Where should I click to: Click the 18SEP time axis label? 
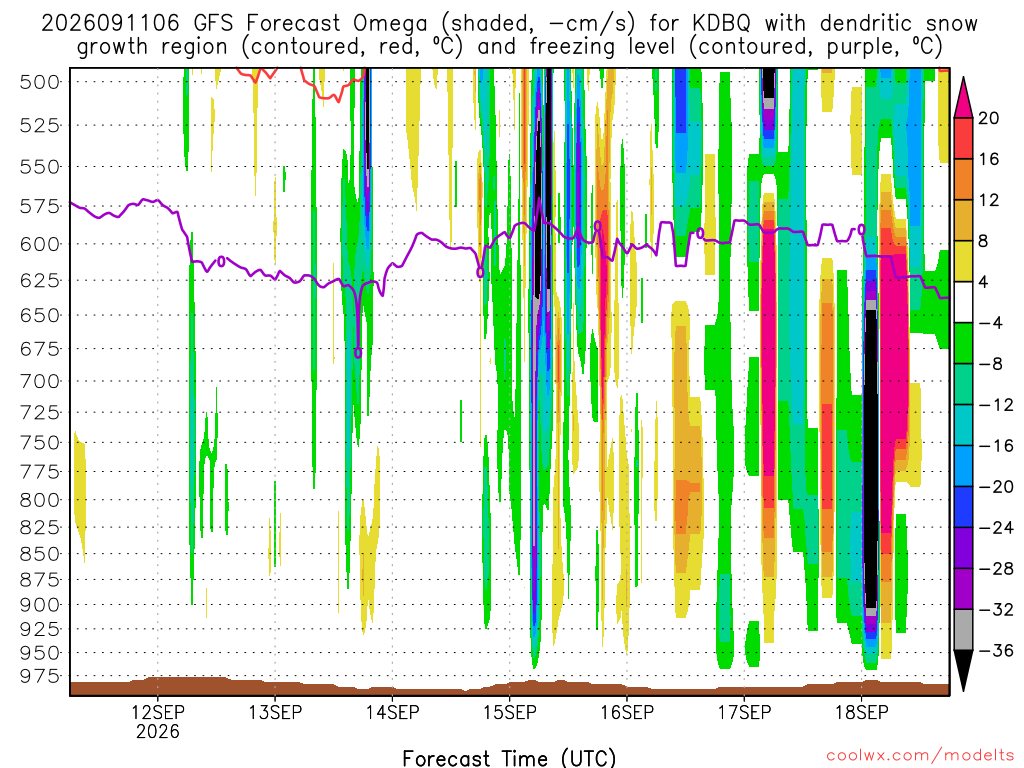tap(862, 712)
